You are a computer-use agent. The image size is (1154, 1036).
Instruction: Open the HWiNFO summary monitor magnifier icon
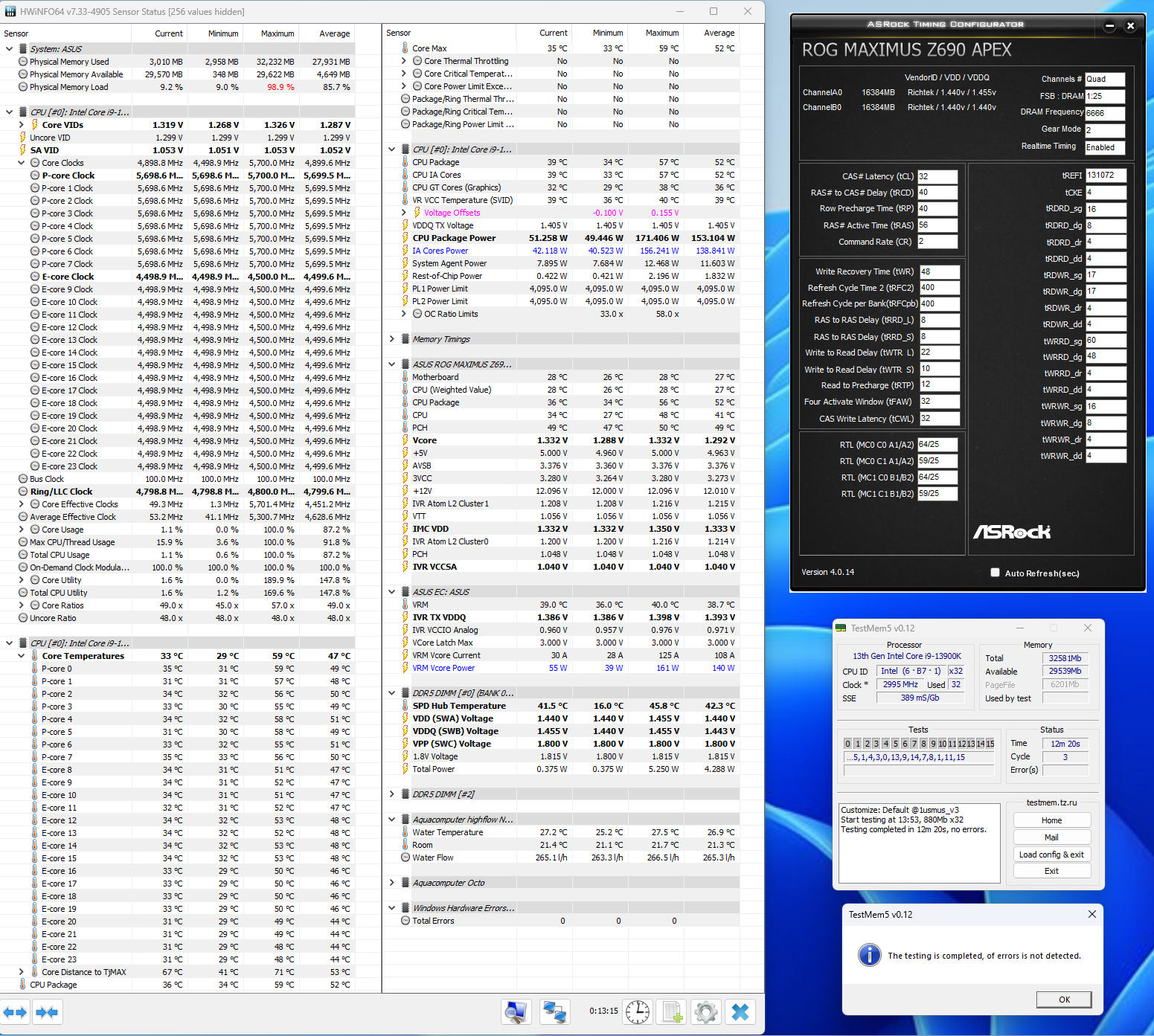click(x=516, y=1011)
